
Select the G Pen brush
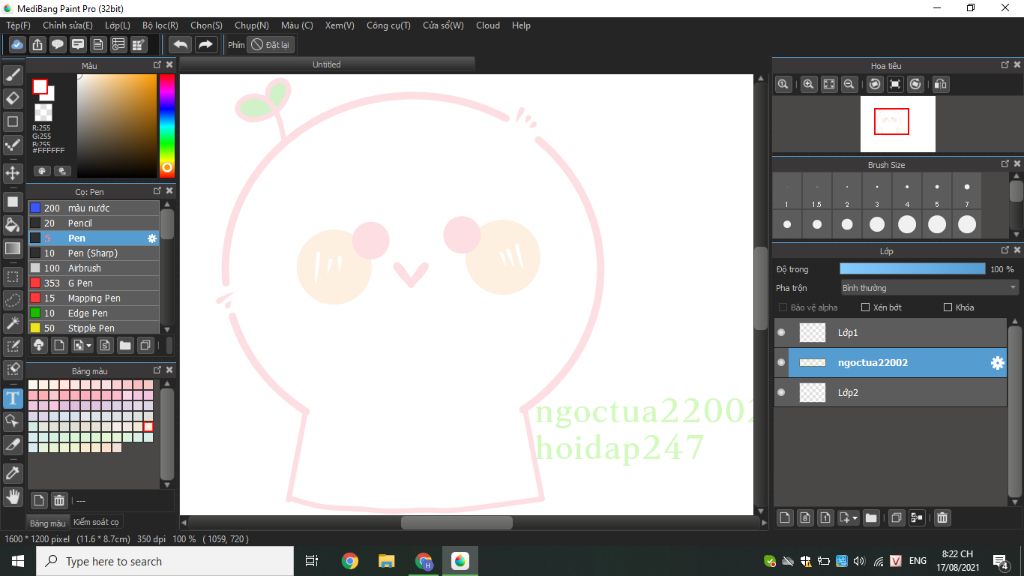[93, 283]
